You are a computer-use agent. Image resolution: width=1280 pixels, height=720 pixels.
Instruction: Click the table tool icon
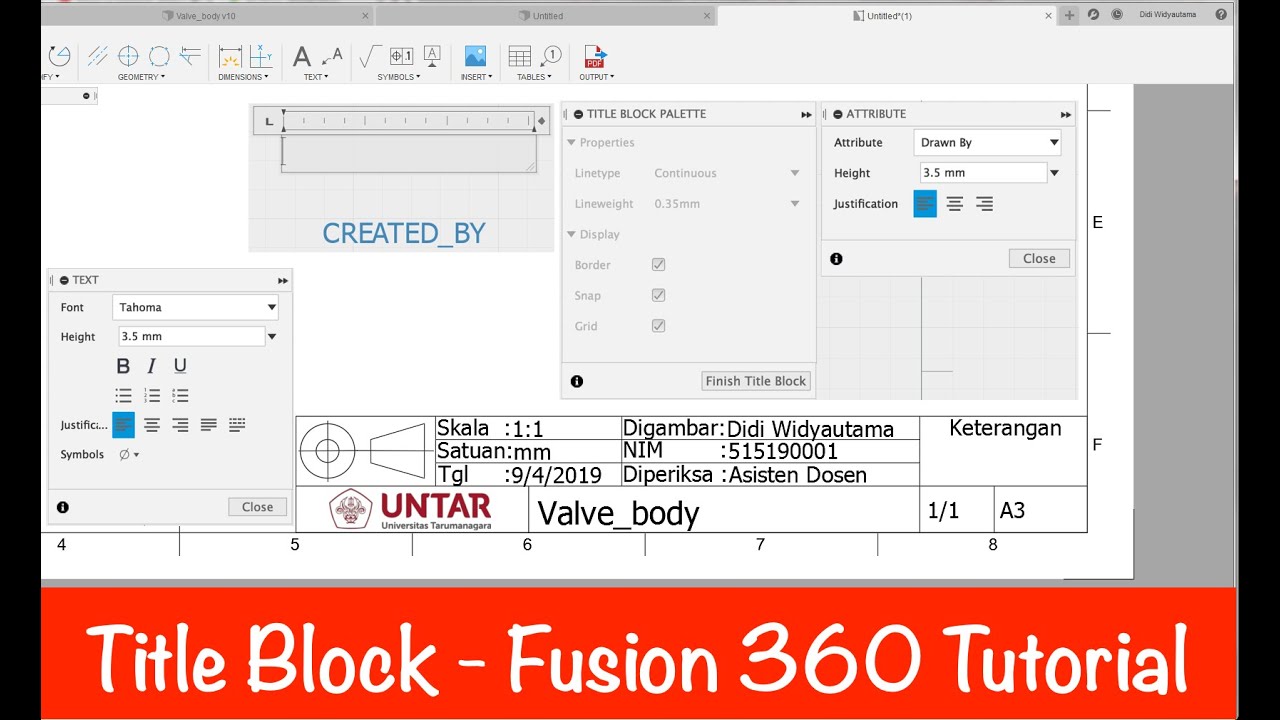520,56
